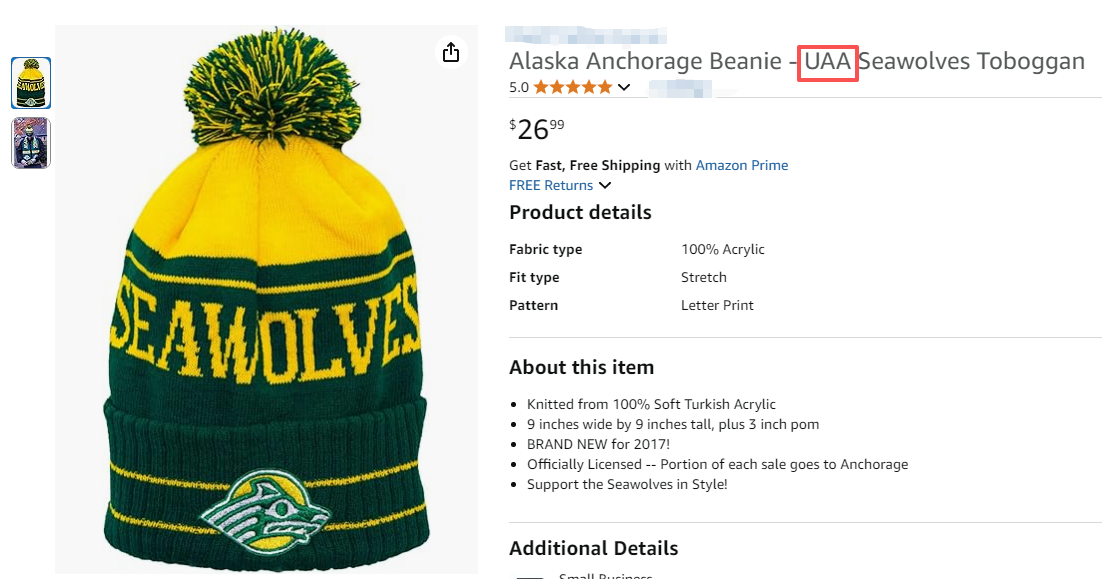Screen dimensions: 1102x579
Task: Select the first beanie thumbnail
Action: [x=31, y=83]
